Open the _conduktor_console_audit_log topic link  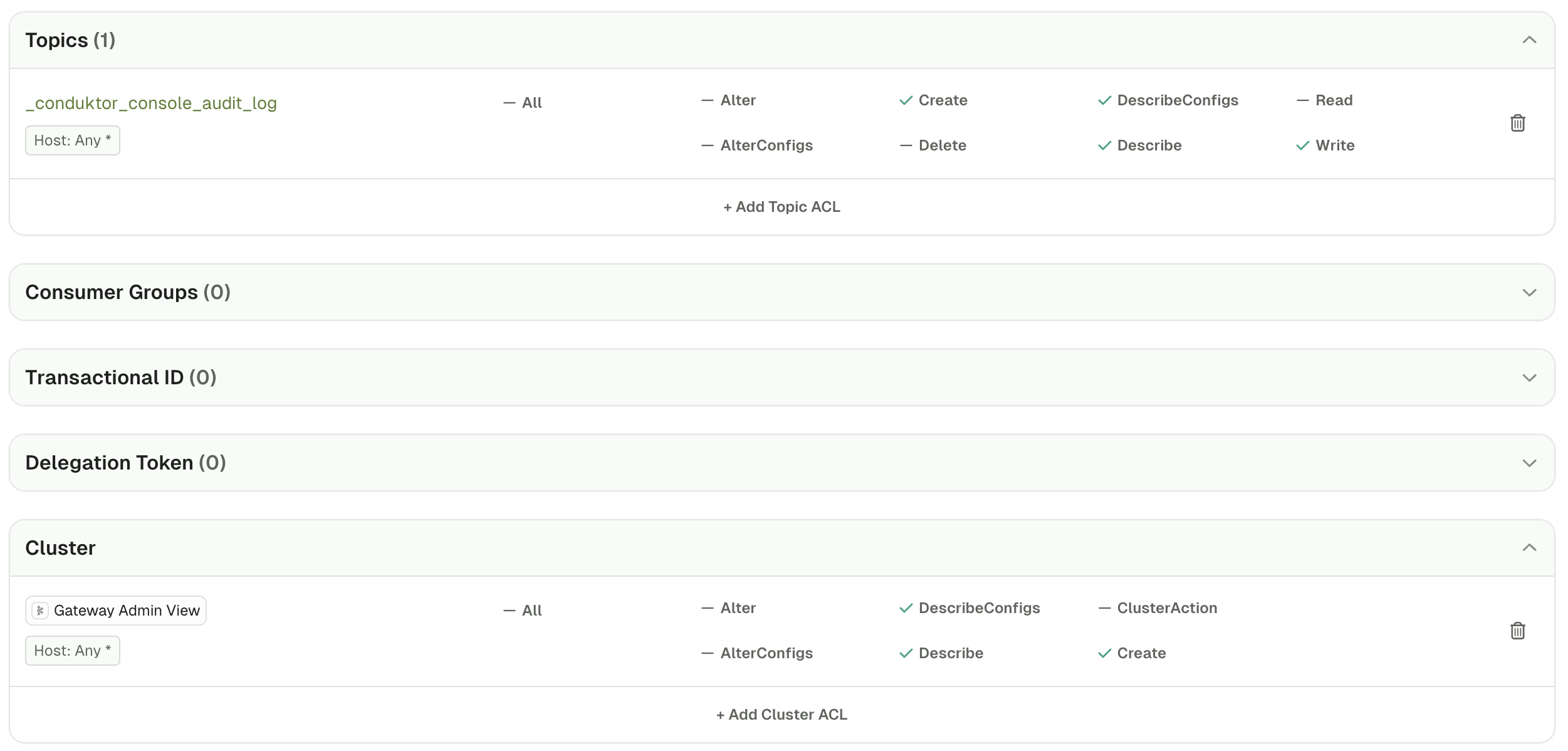[151, 103]
